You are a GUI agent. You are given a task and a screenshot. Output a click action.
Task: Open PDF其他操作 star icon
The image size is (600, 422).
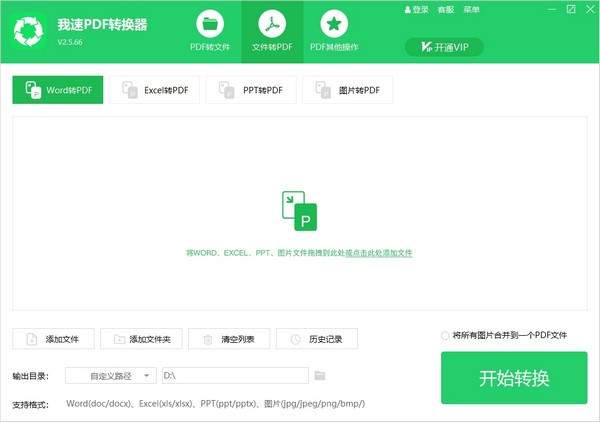tap(335, 23)
